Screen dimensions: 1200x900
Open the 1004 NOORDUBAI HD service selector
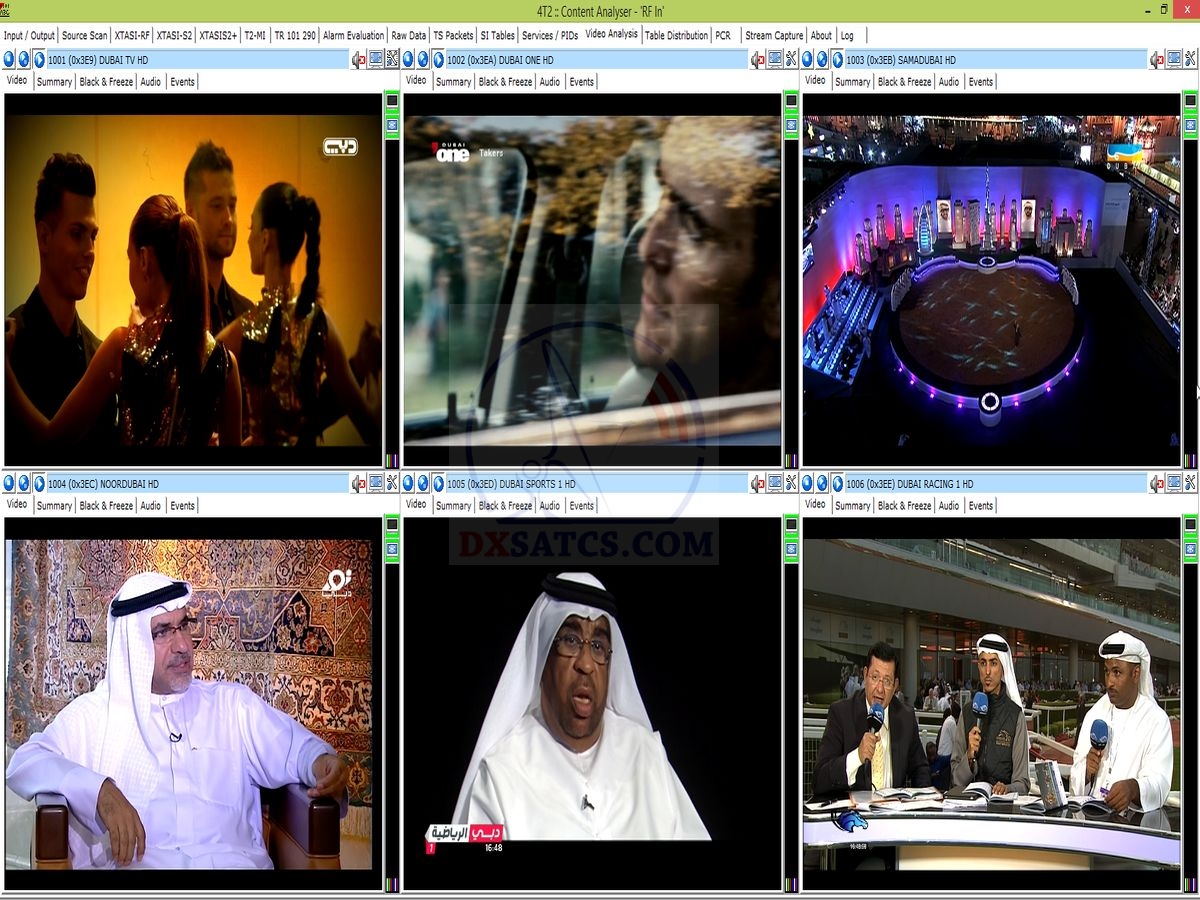coord(198,484)
